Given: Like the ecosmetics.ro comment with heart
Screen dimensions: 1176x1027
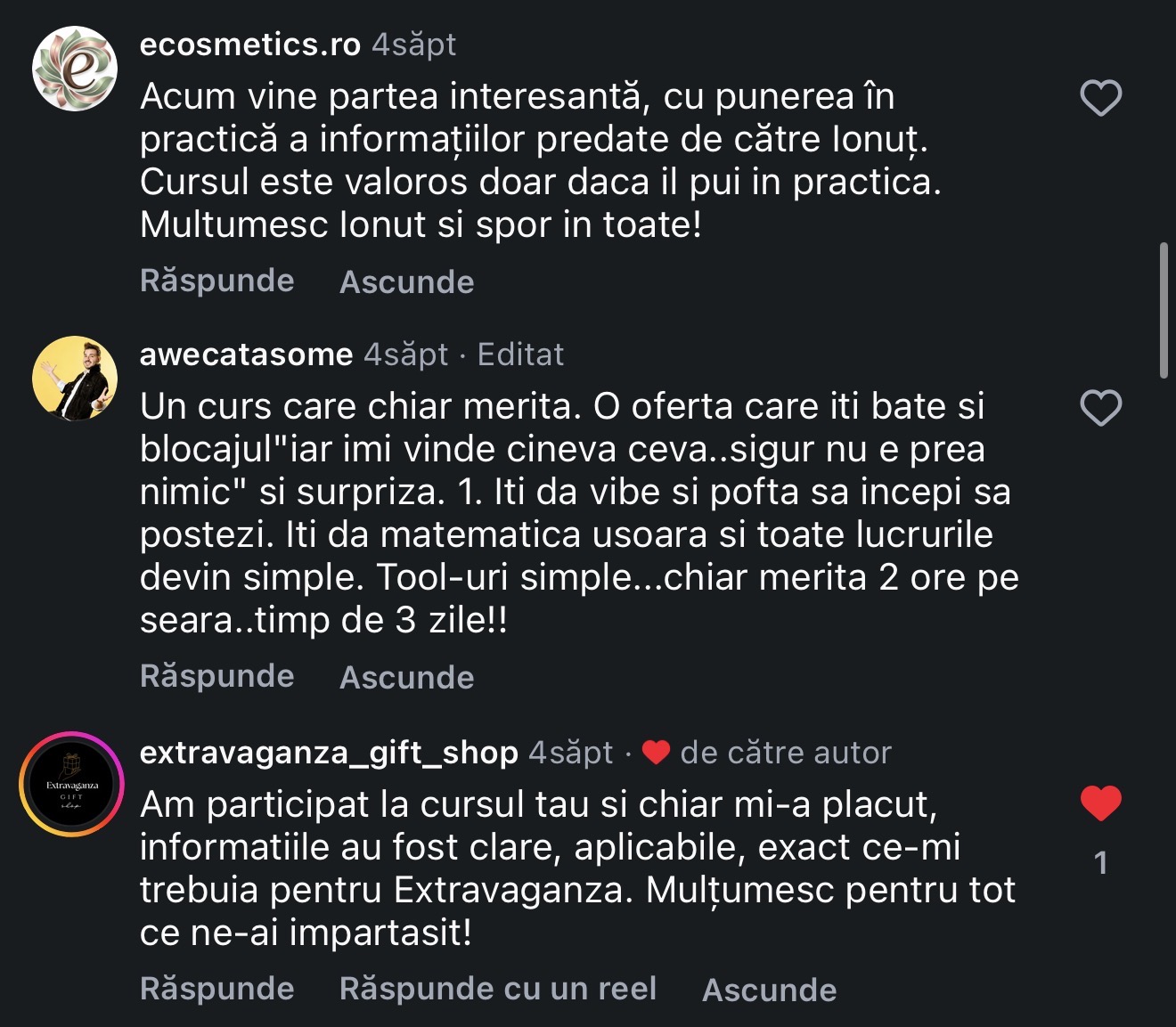Looking at the screenshot, I should pyautogui.click(x=1100, y=98).
